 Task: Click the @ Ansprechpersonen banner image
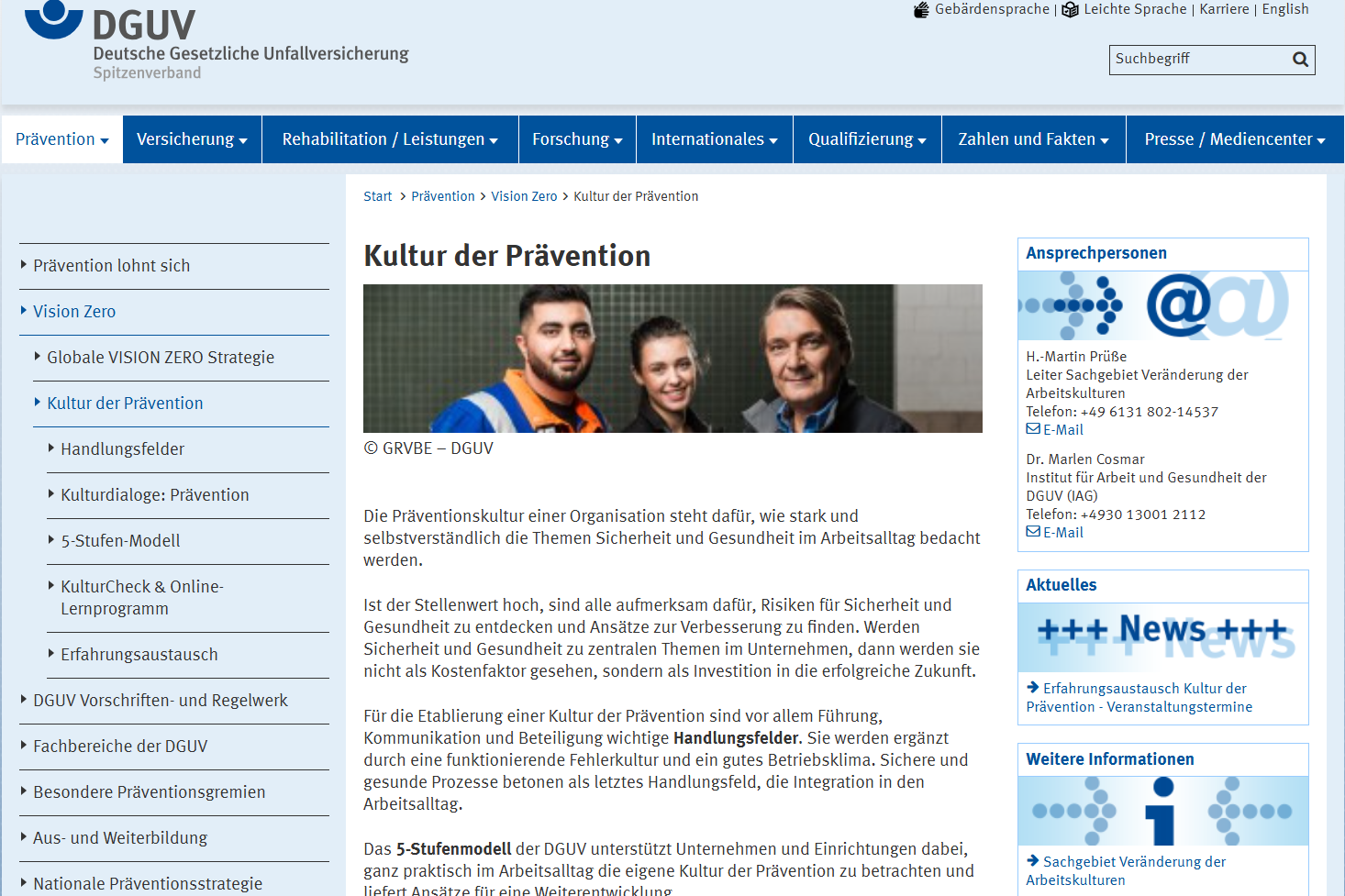click(x=1162, y=305)
